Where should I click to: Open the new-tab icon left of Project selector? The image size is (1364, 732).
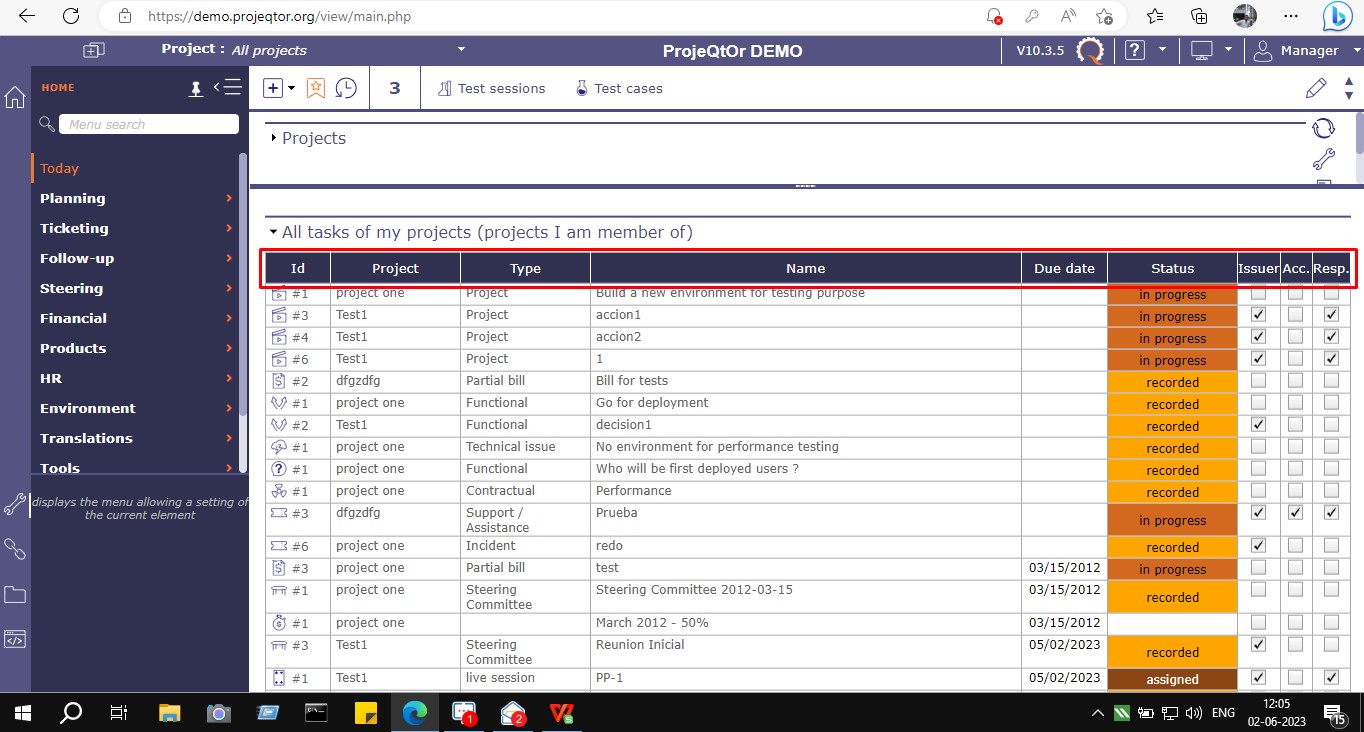pos(94,50)
